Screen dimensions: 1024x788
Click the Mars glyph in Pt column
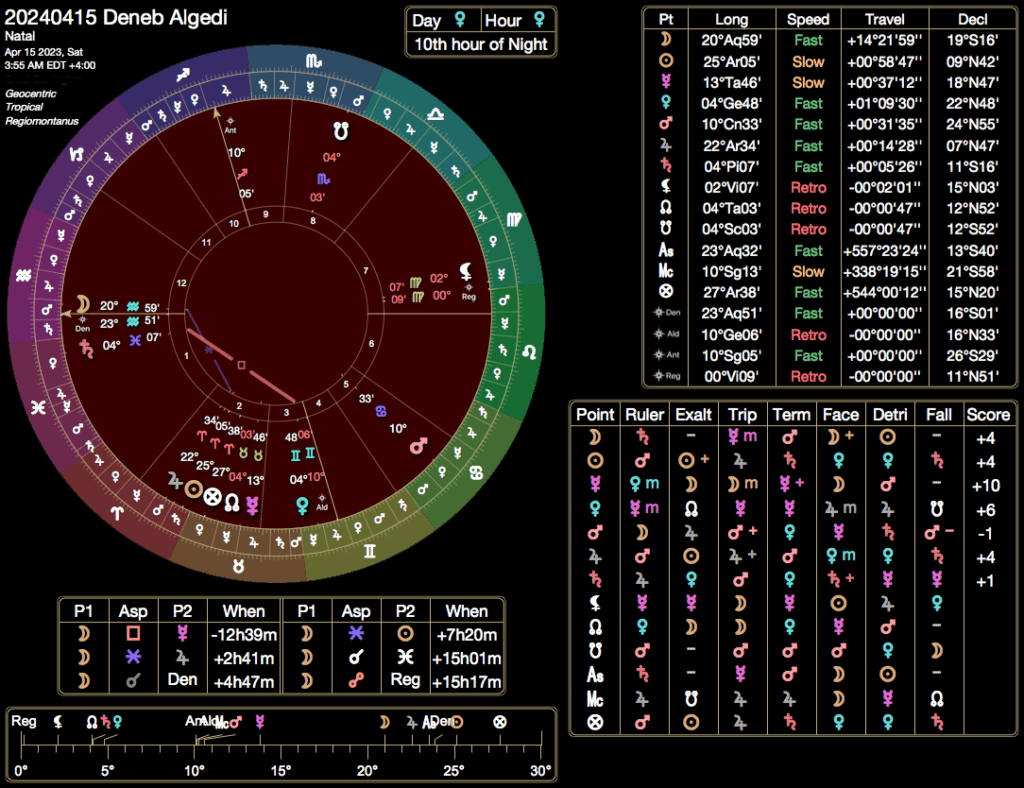point(665,123)
